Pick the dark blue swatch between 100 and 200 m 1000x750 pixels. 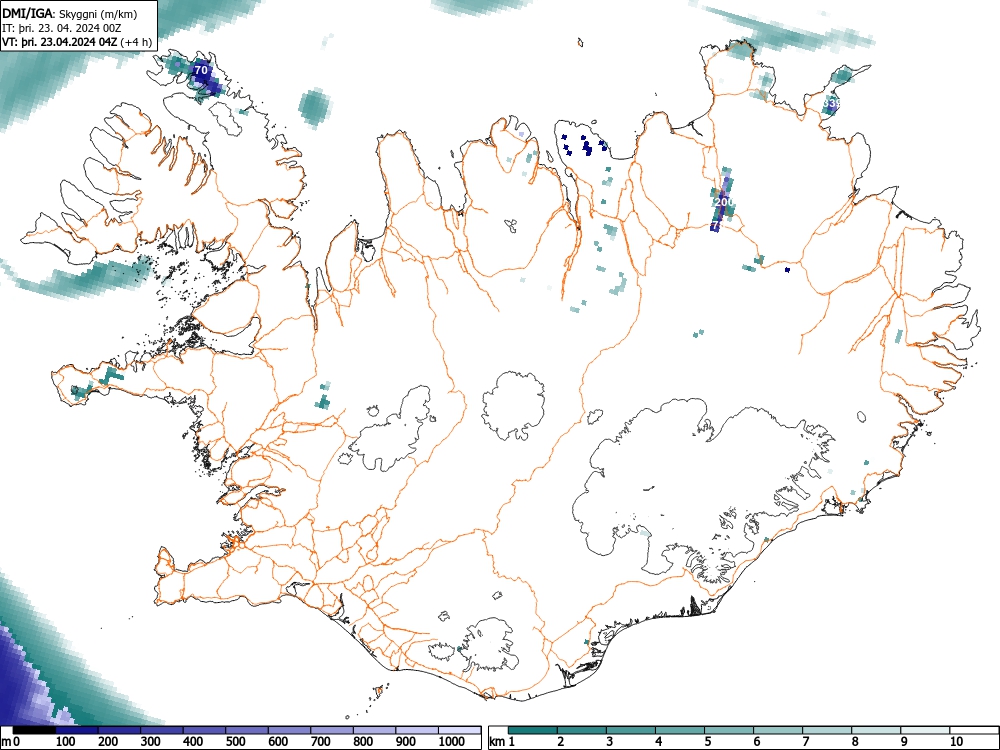coord(77,730)
